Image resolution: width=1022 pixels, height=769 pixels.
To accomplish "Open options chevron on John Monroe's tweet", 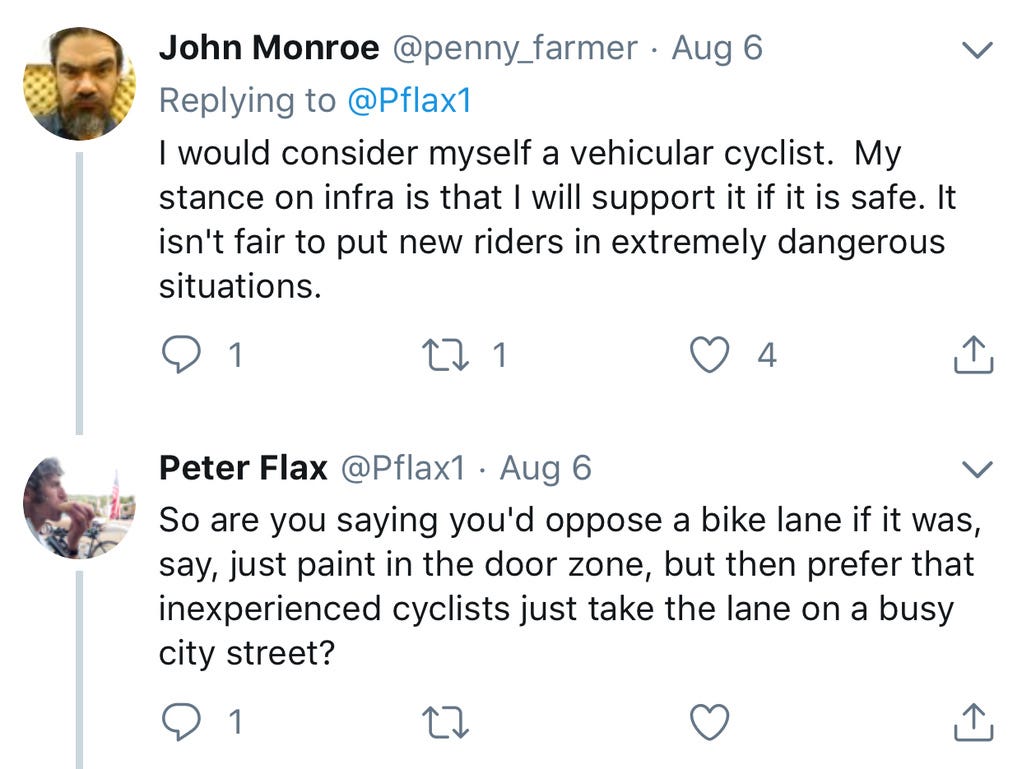I will tap(976, 50).
